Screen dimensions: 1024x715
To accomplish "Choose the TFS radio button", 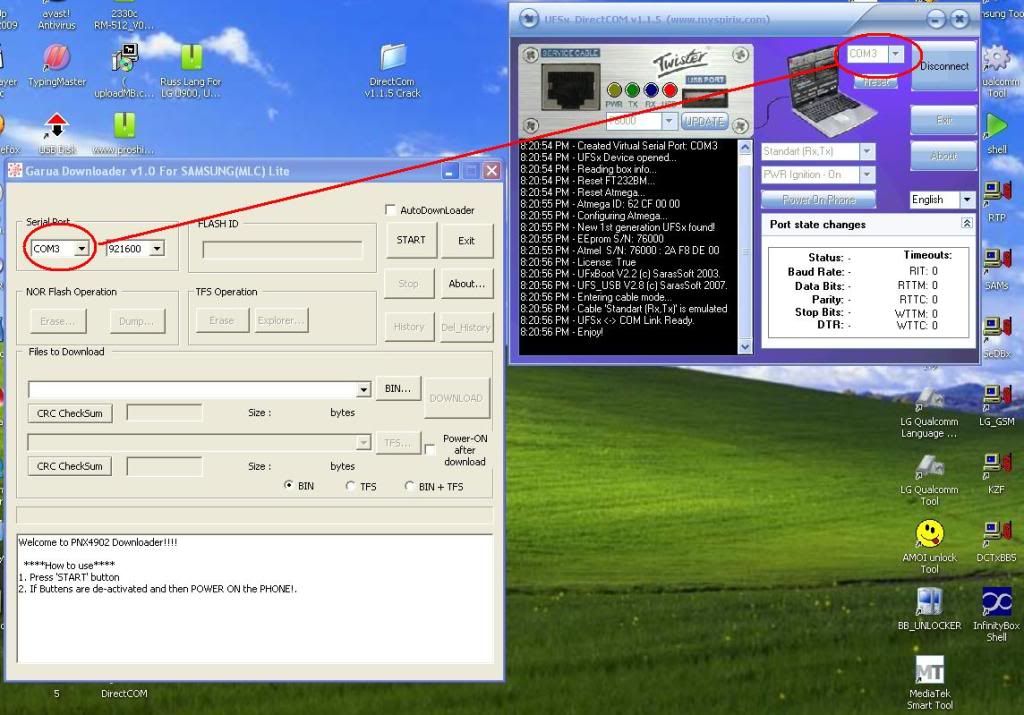I will coord(350,487).
